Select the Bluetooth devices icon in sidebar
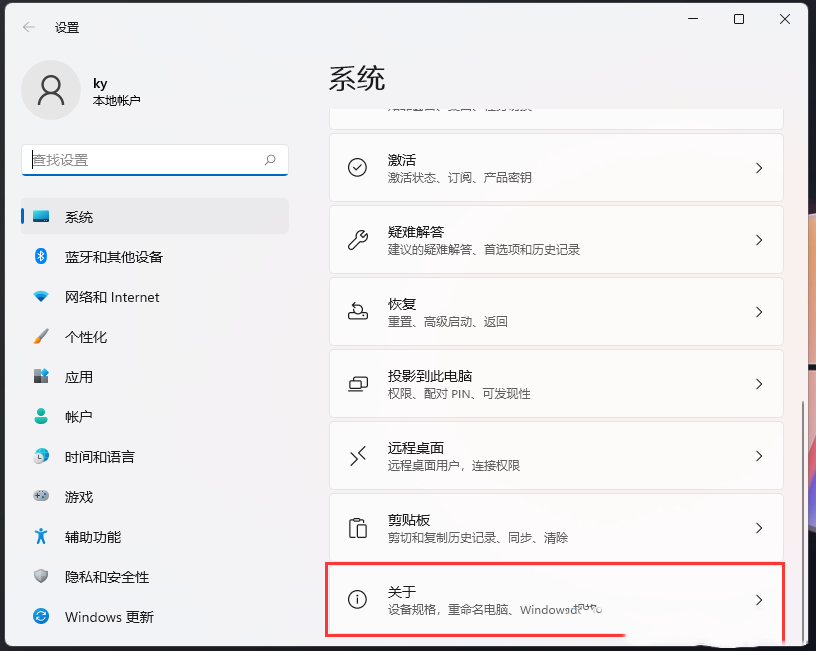The image size is (816, 651). [x=42, y=257]
